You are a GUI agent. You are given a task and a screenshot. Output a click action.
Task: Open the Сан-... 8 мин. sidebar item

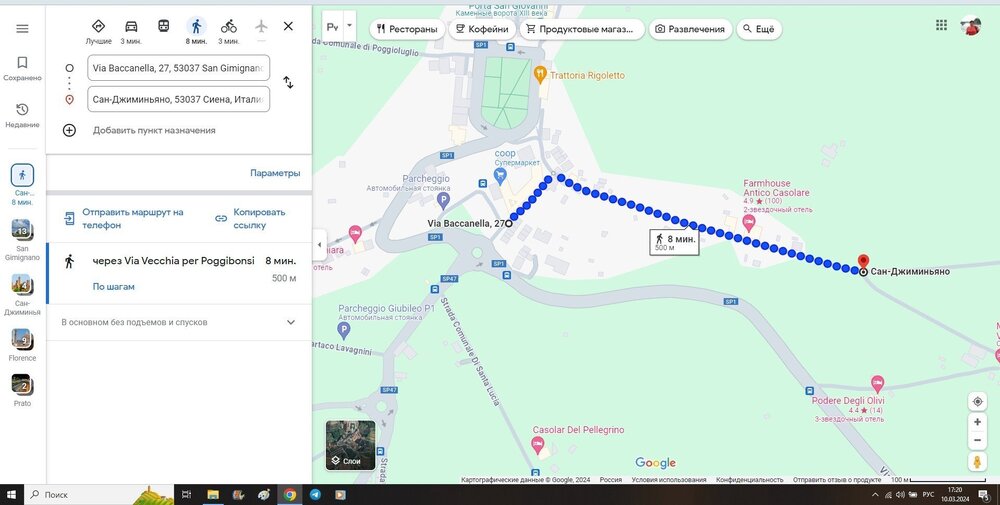click(22, 185)
